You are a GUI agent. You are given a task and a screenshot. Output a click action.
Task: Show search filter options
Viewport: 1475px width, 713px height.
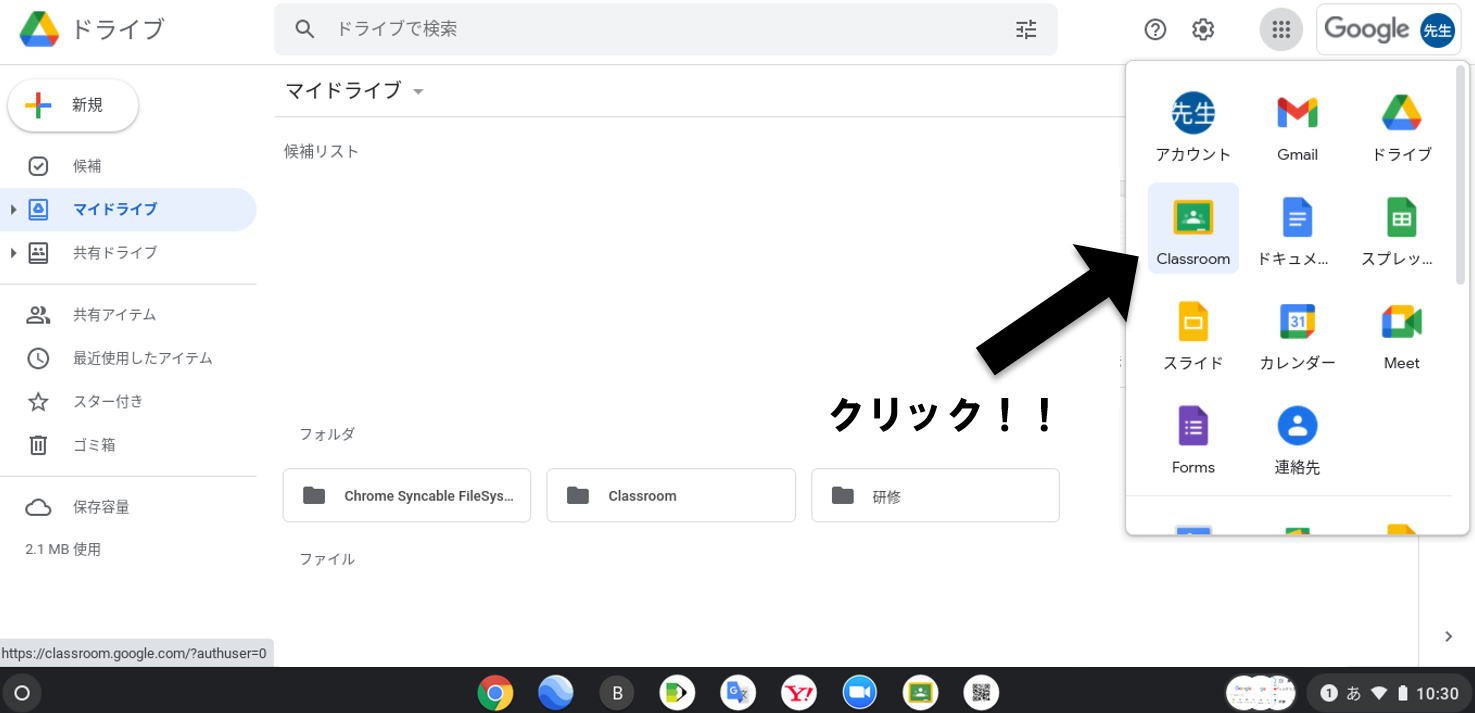(1027, 29)
